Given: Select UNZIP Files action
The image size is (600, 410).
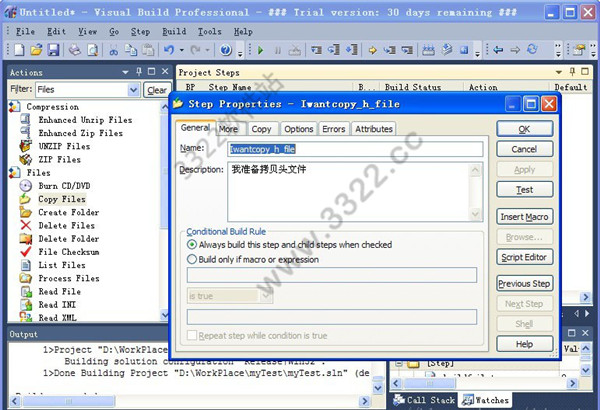Looking at the screenshot, I should (64, 146).
